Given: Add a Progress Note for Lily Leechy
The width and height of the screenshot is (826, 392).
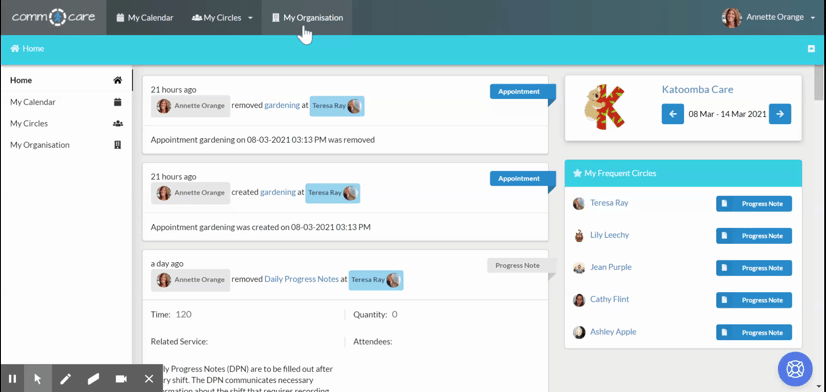Looking at the screenshot, I should [754, 236].
